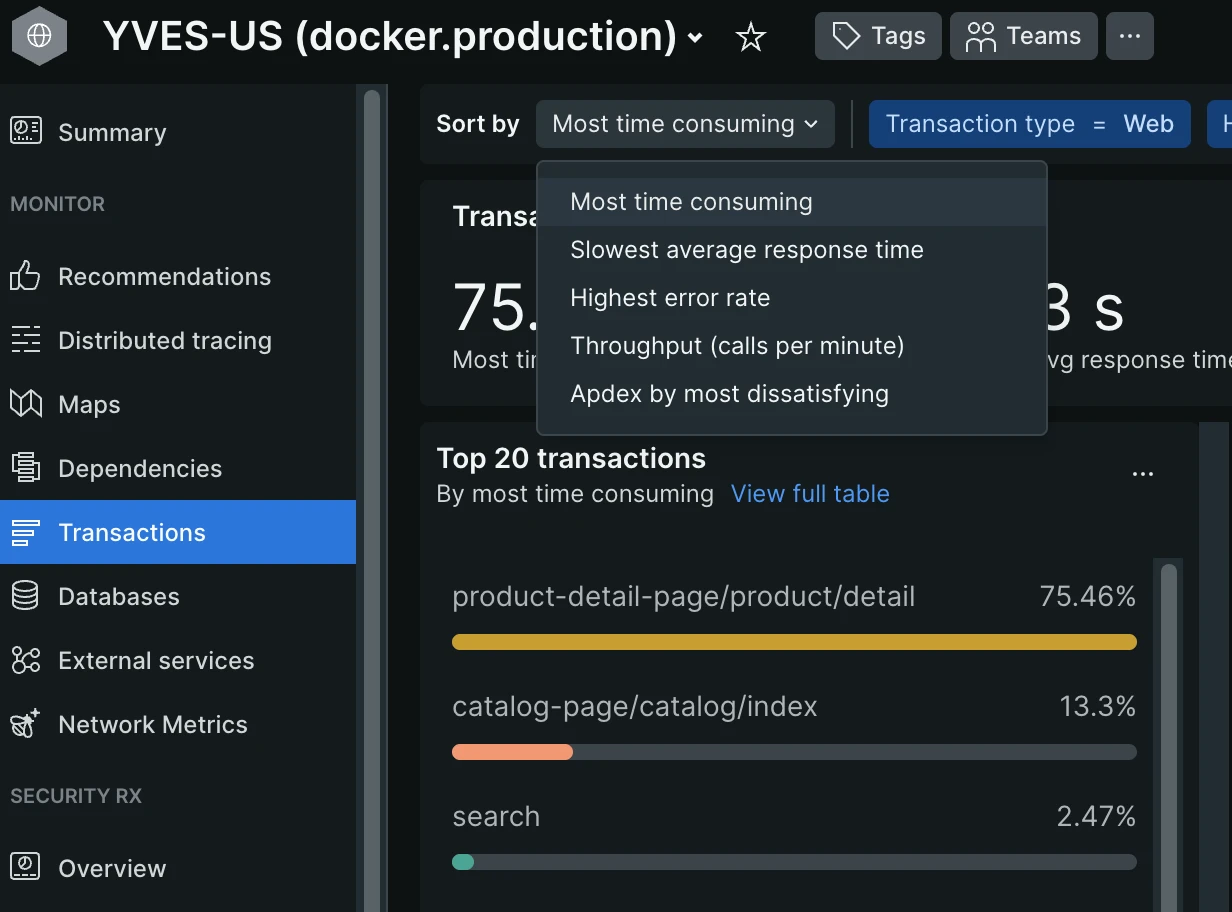Favorite the app with the star icon

[750, 38]
